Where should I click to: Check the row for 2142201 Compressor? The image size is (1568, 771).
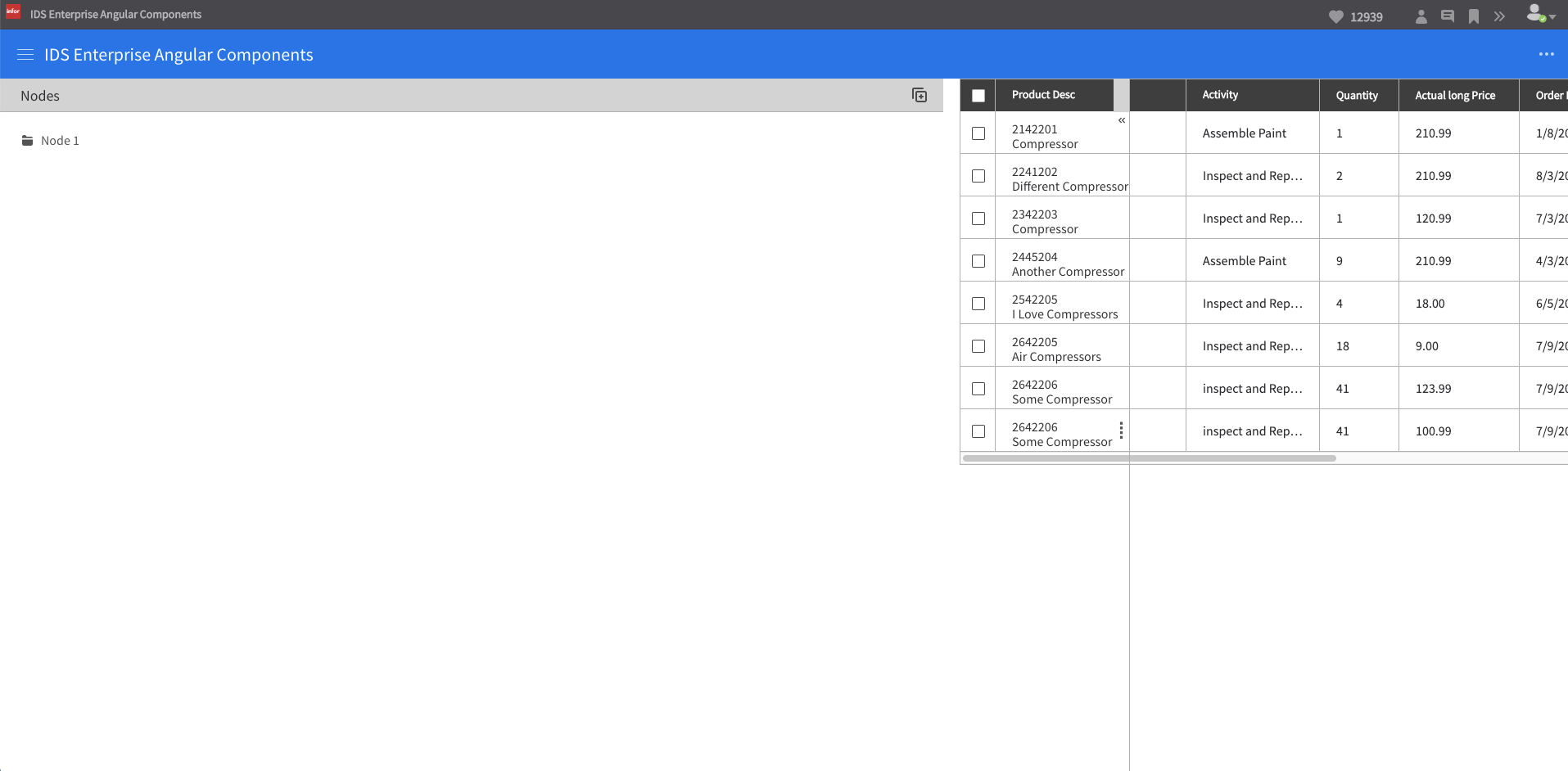(x=978, y=133)
